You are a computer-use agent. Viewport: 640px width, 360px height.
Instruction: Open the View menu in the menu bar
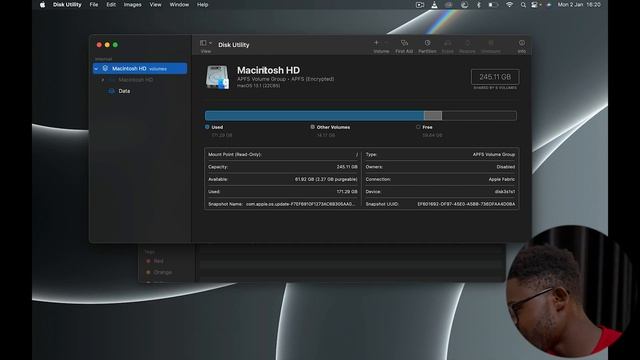coord(155,5)
